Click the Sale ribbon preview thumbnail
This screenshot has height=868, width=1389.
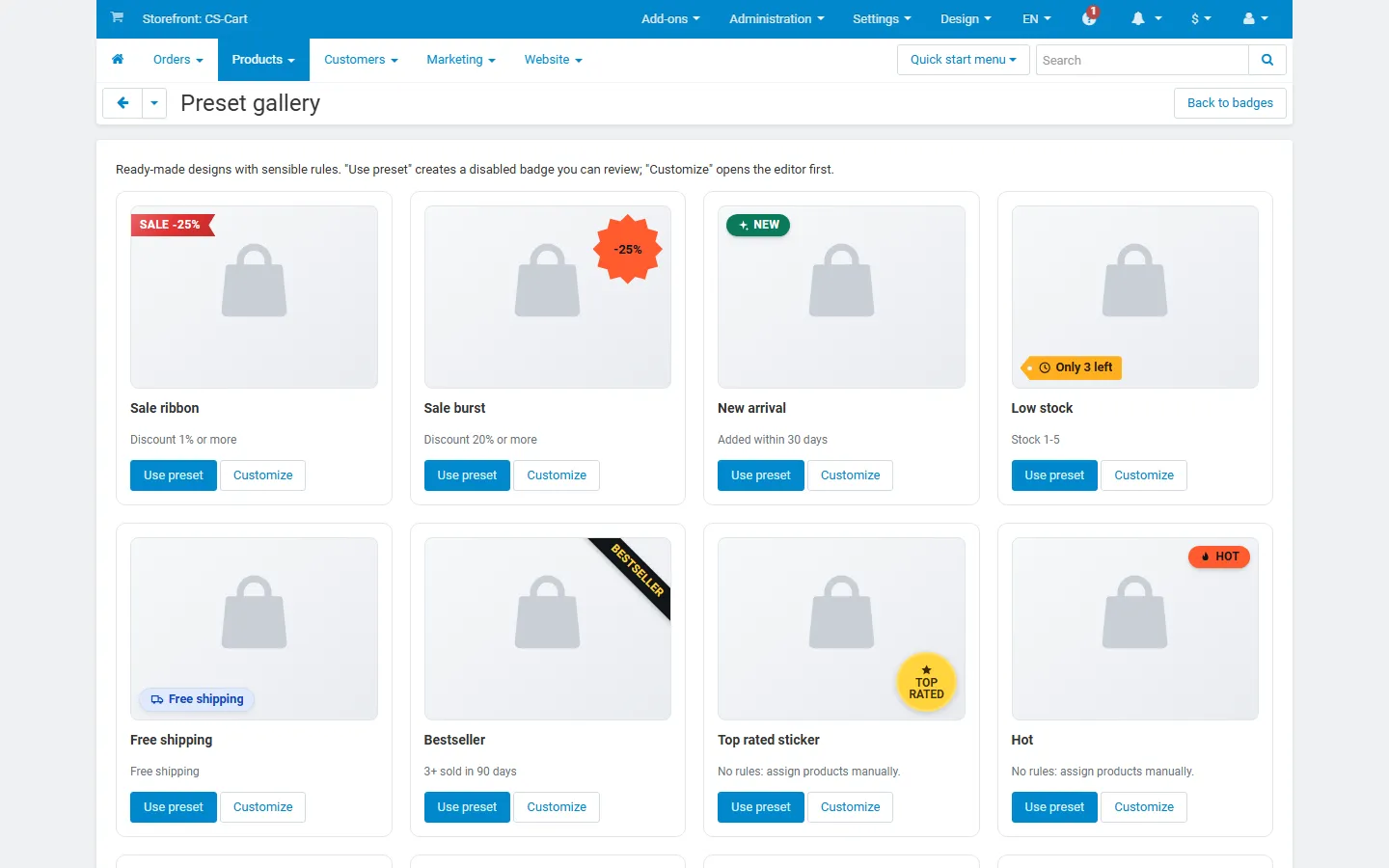(x=254, y=297)
